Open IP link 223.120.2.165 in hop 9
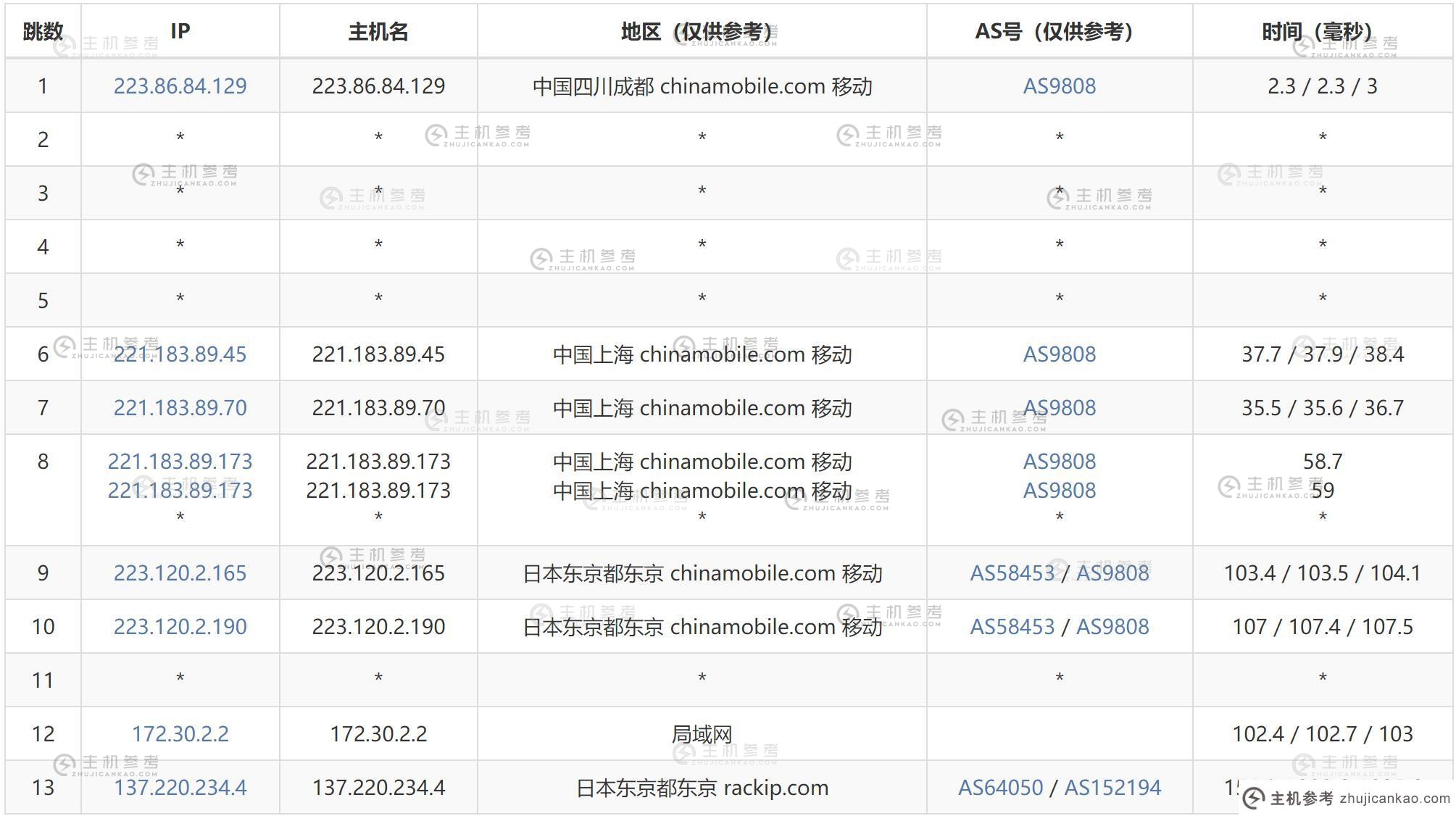 point(180,573)
